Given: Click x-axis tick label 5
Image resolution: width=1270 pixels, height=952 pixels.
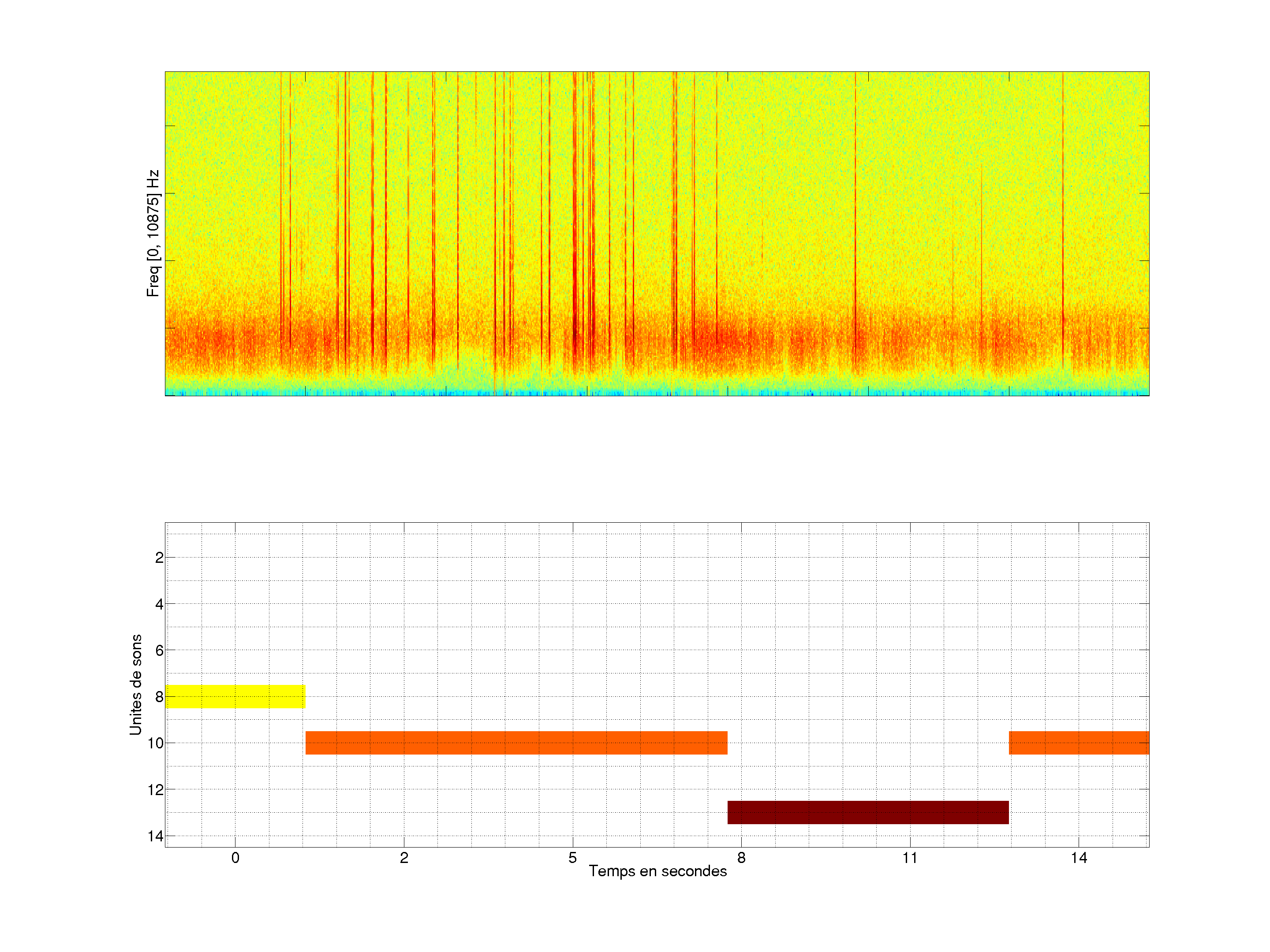Looking at the screenshot, I should point(572,858).
